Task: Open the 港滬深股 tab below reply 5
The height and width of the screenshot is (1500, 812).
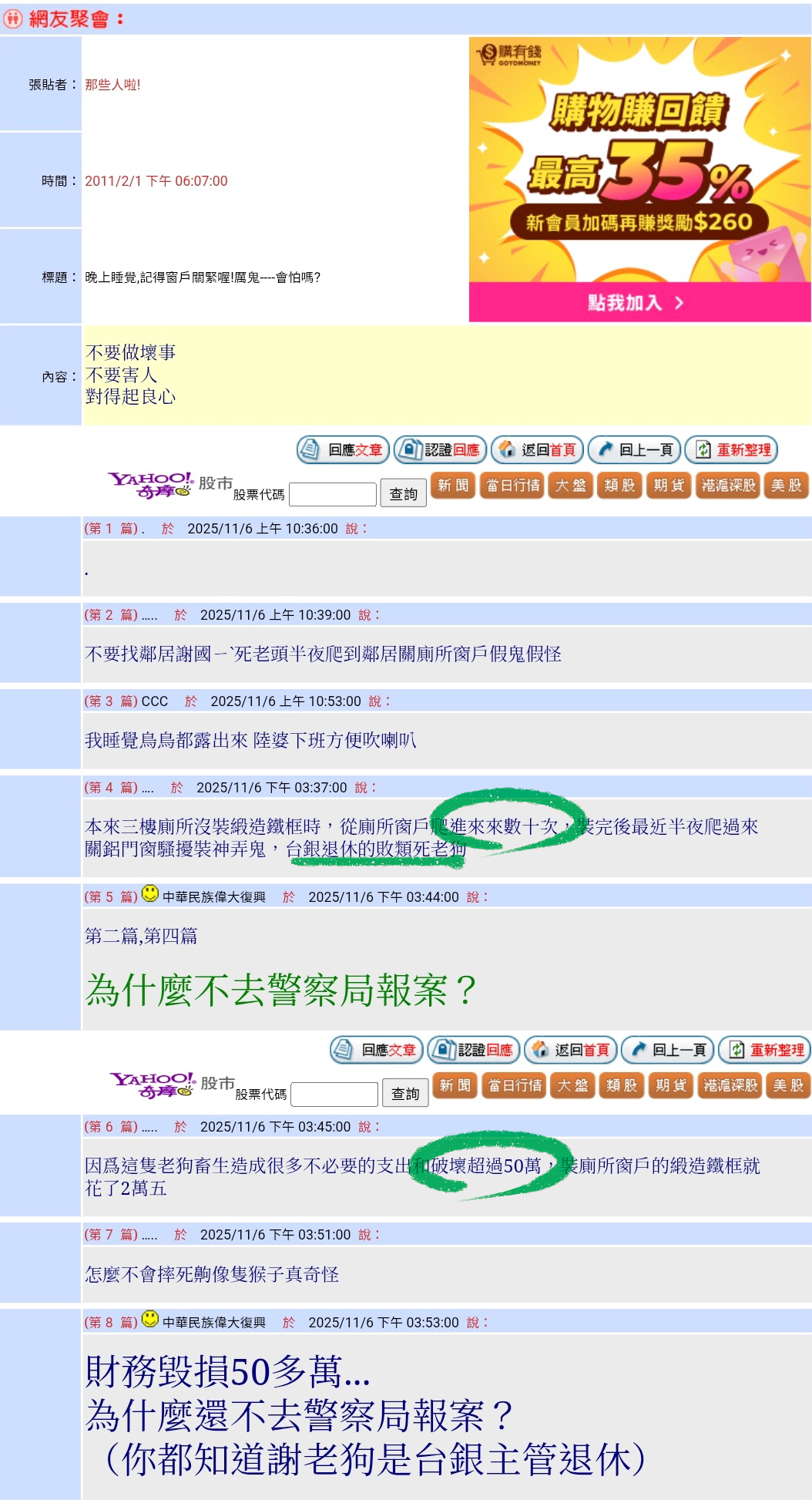Action: [x=730, y=1085]
